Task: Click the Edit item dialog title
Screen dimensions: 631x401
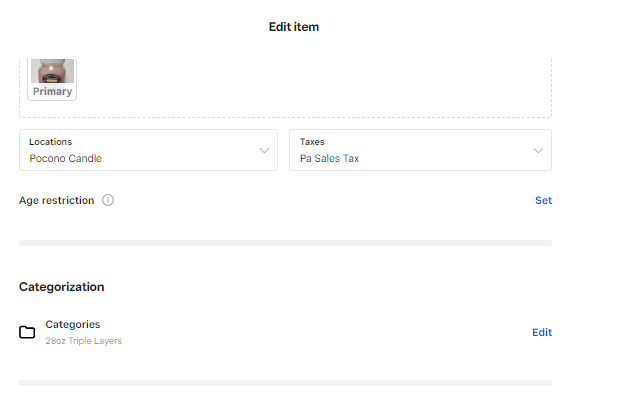Action: point(294,27)
